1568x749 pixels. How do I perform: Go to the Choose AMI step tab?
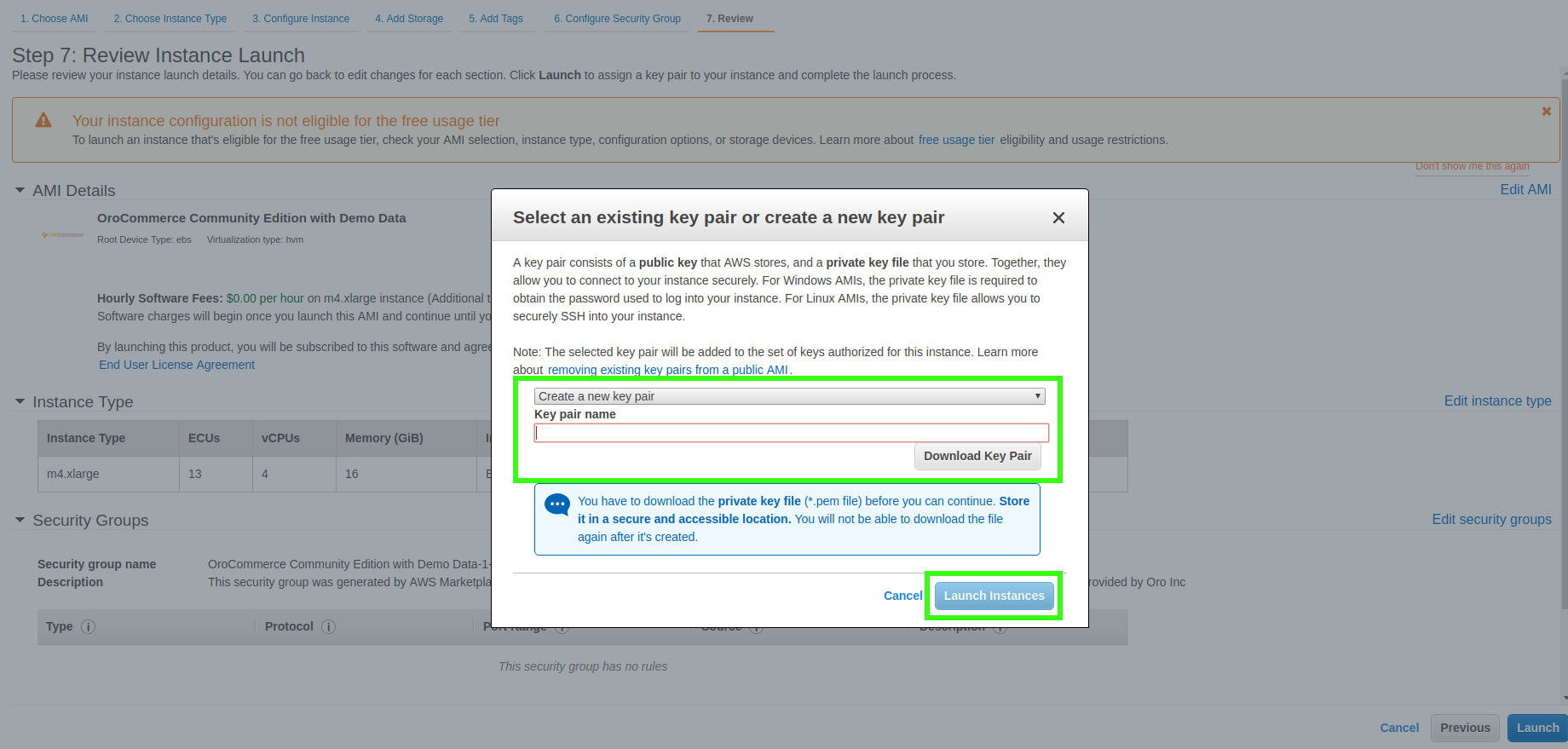pos(54,19)
